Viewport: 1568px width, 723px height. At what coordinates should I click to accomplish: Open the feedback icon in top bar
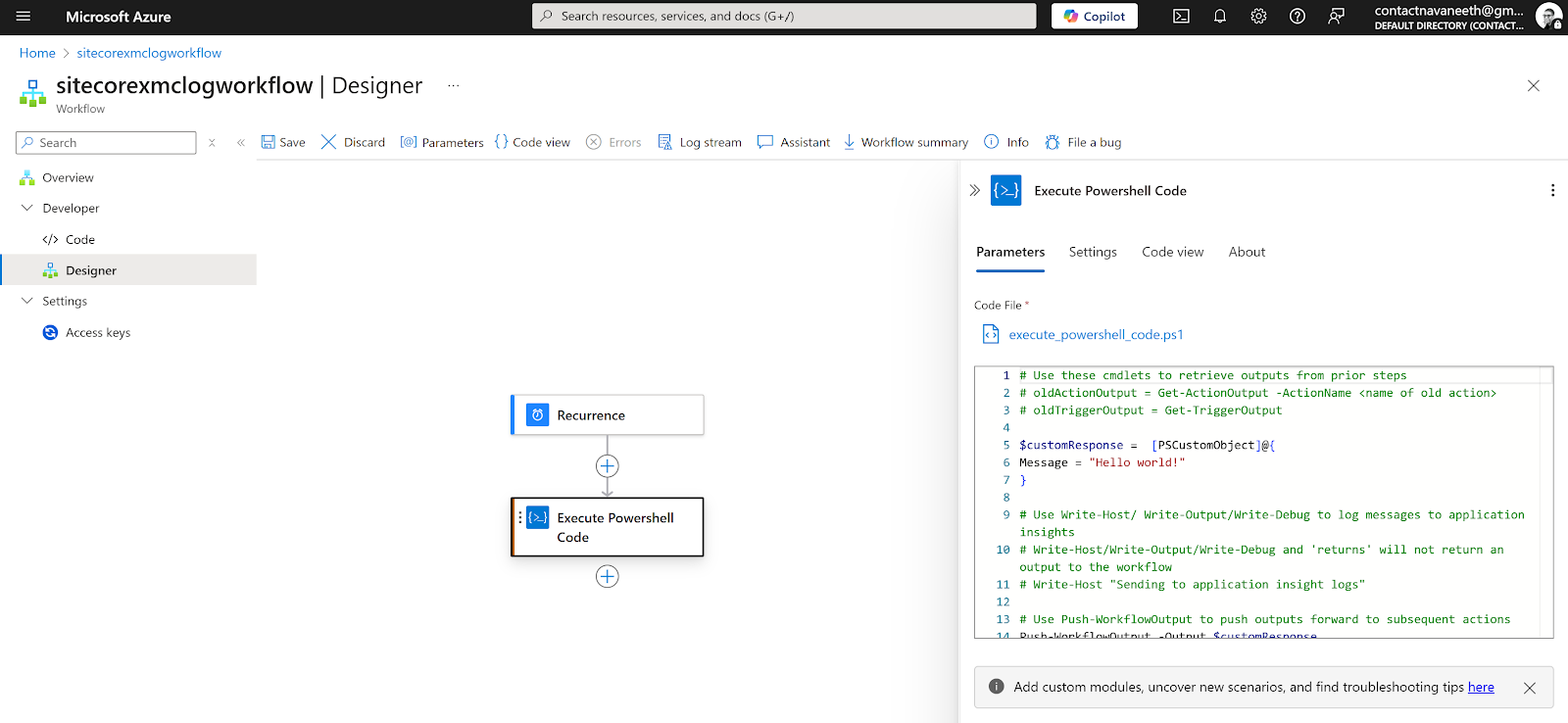(x=1336, y=17)
